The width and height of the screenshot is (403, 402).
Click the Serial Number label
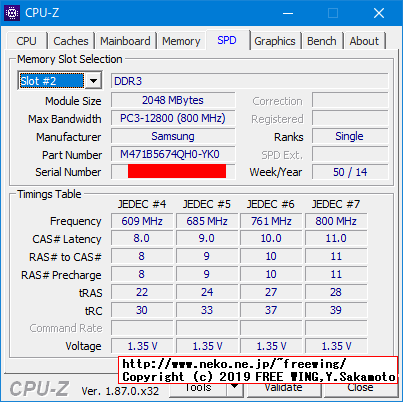point(68,172)
